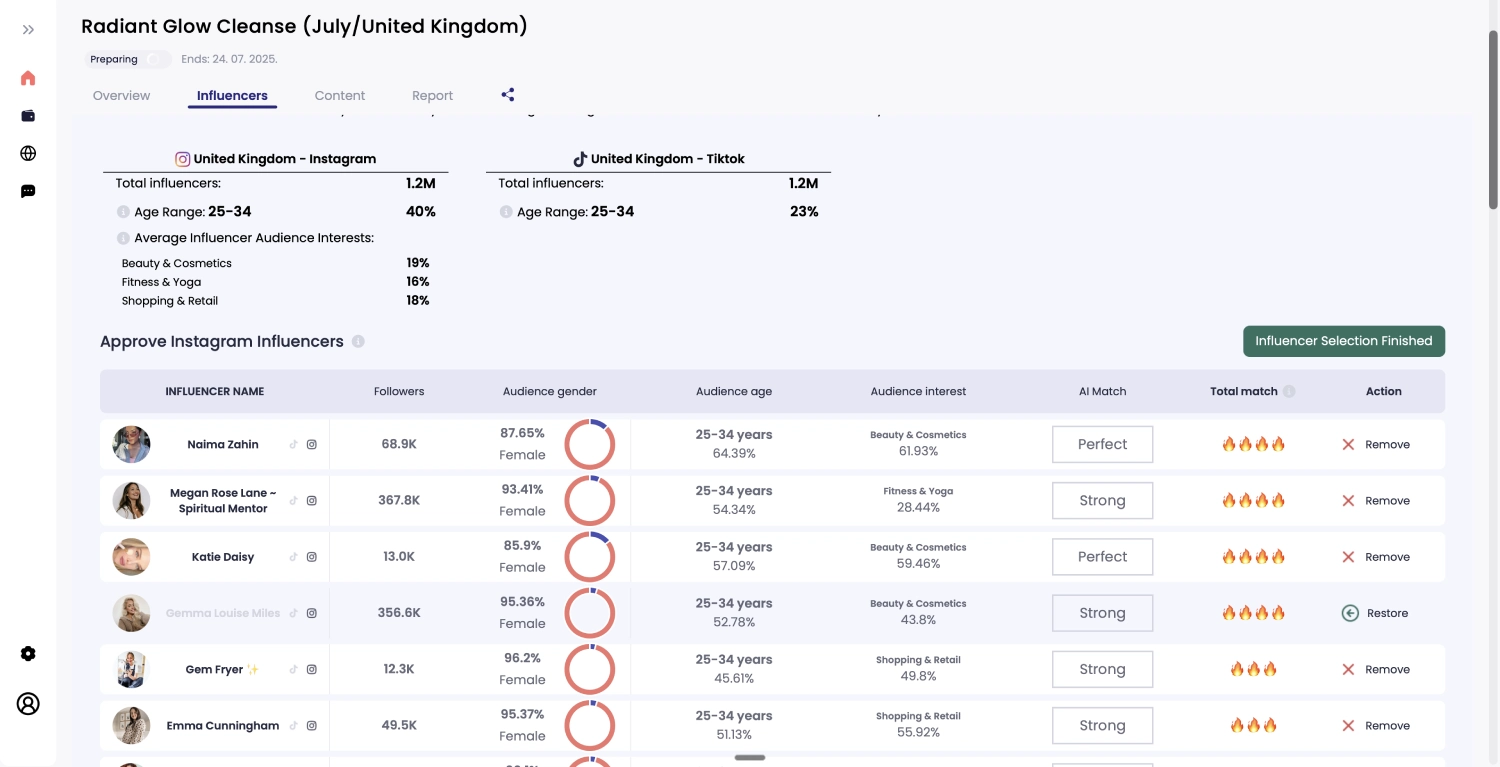Open Katie Daisy's Instagram icon
The width and height of the screenshot is (1500, 767).
[x=312, y=557]
